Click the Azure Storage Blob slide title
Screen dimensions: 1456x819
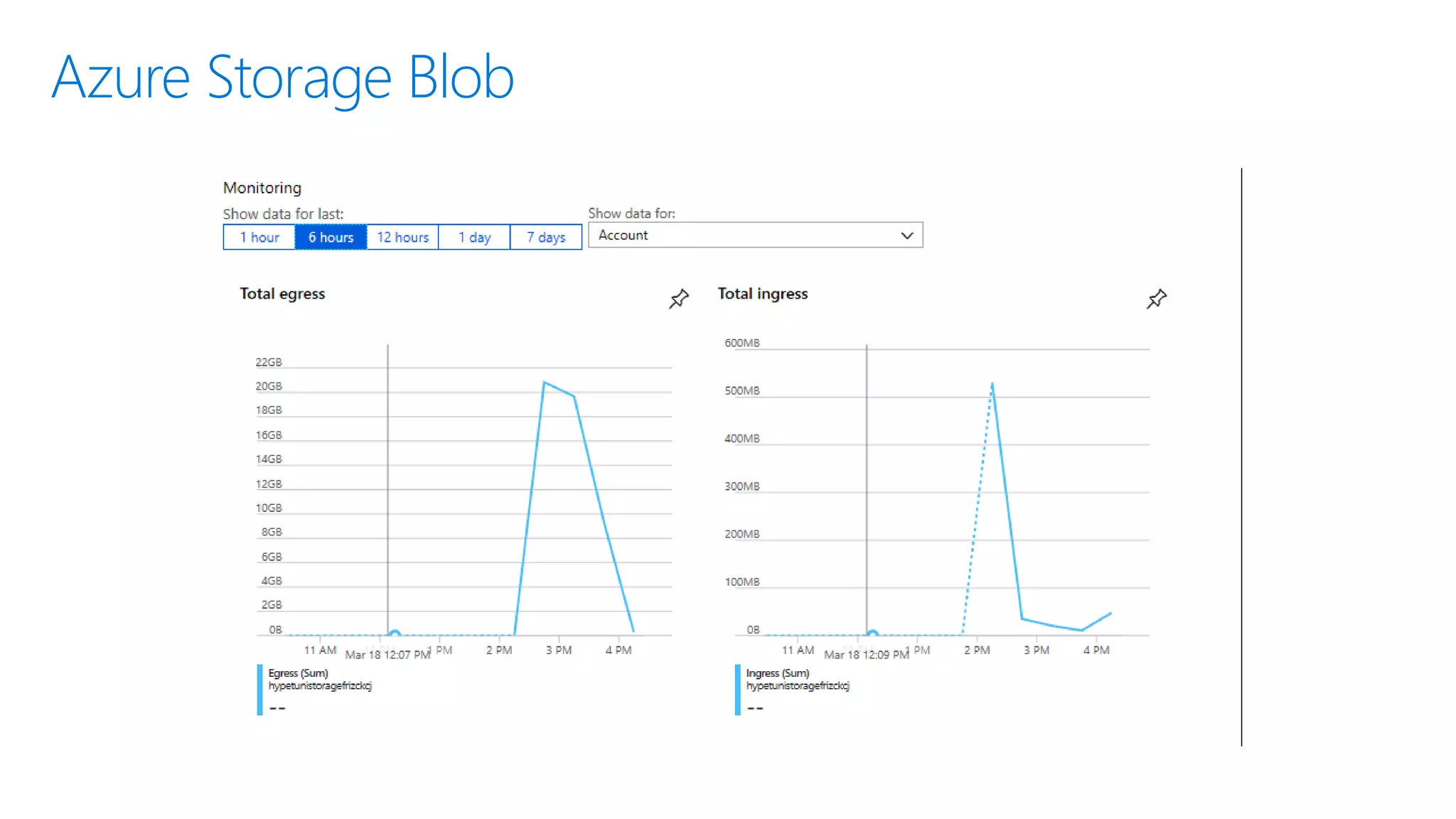coord(283,78)
